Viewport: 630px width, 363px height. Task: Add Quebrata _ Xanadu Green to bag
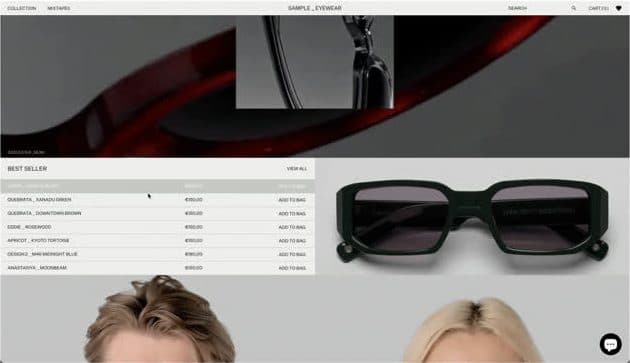point(292,200)
